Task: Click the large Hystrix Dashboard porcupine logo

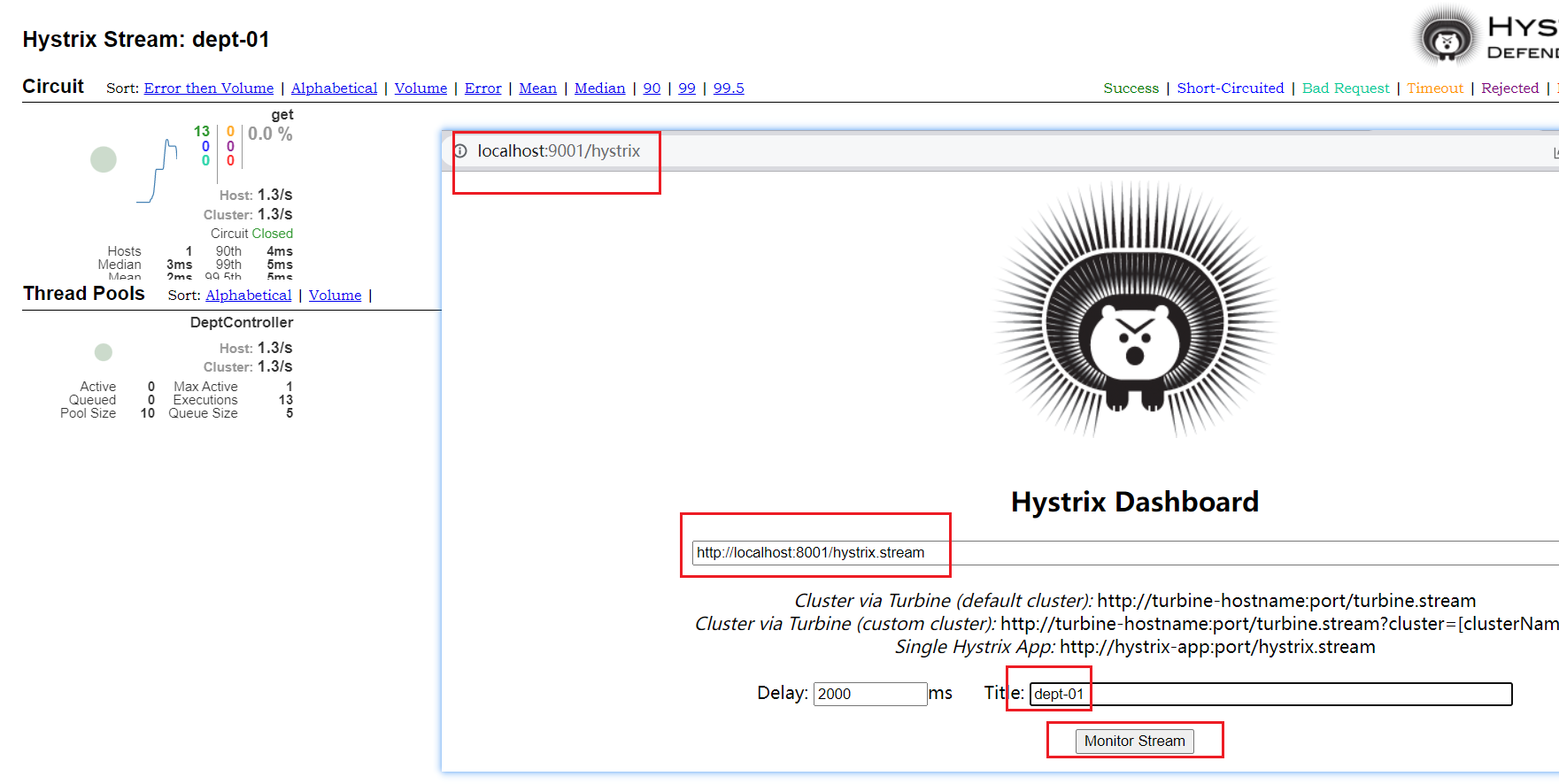Action: (1134, 310)
